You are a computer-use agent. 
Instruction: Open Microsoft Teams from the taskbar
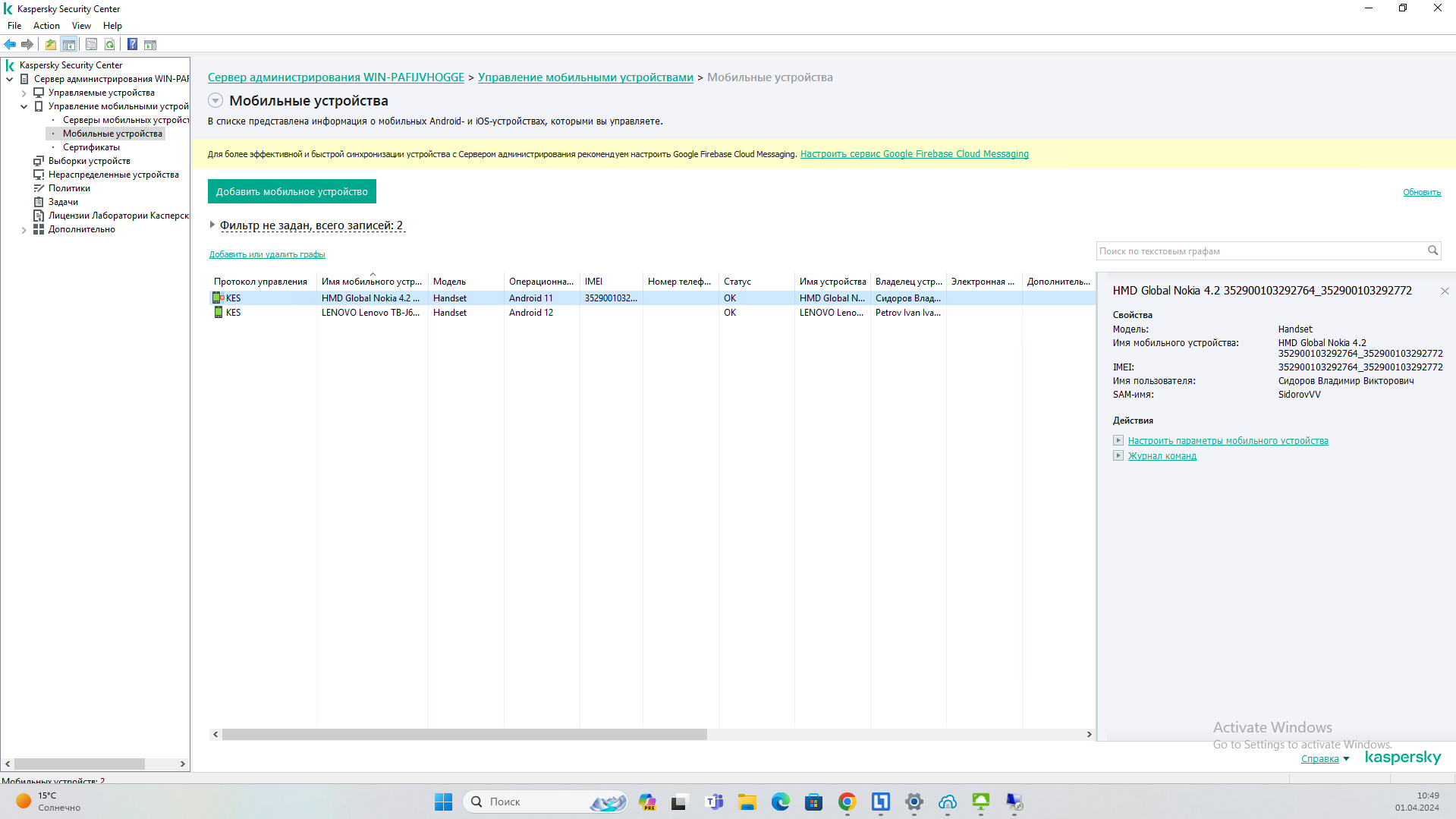713,802
